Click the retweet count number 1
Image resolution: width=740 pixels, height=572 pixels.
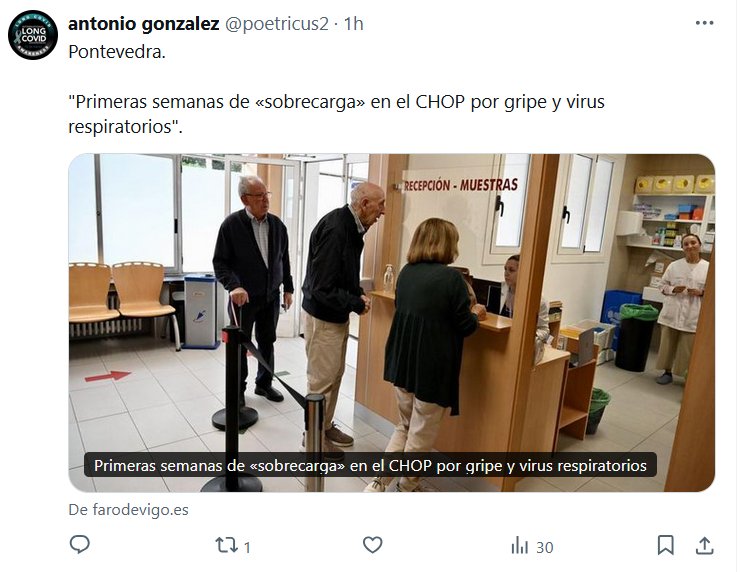247,547
